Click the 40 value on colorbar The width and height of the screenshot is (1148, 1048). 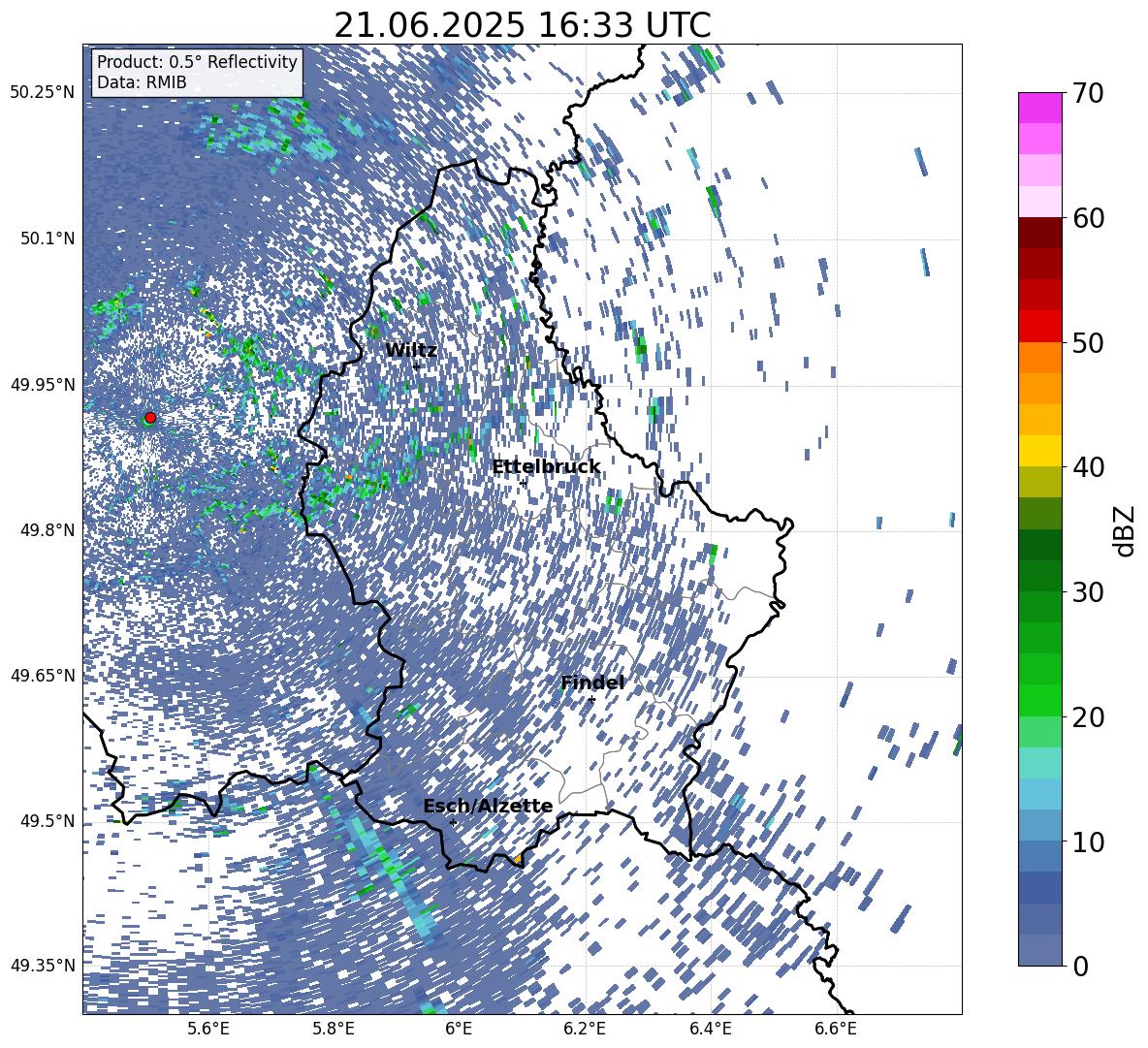click(x=1088, y=467)
